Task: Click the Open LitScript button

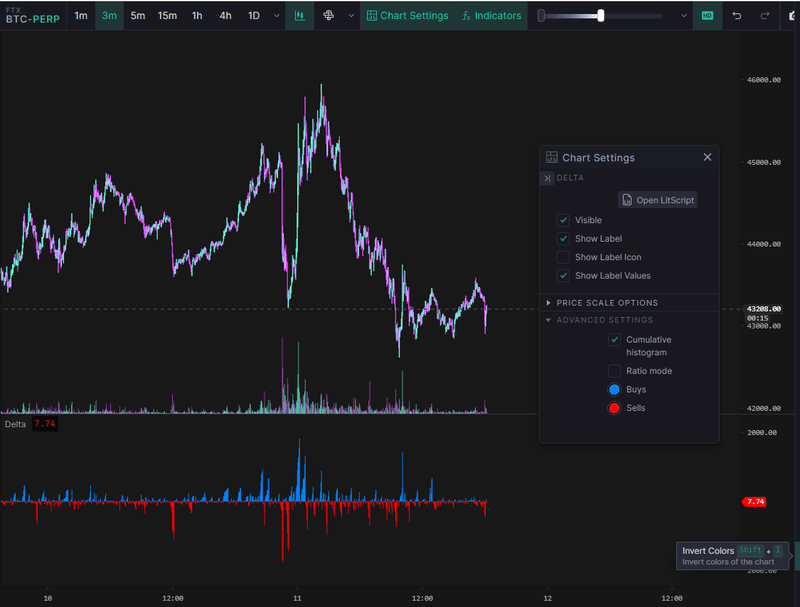Action: click(x=657, y=200)
